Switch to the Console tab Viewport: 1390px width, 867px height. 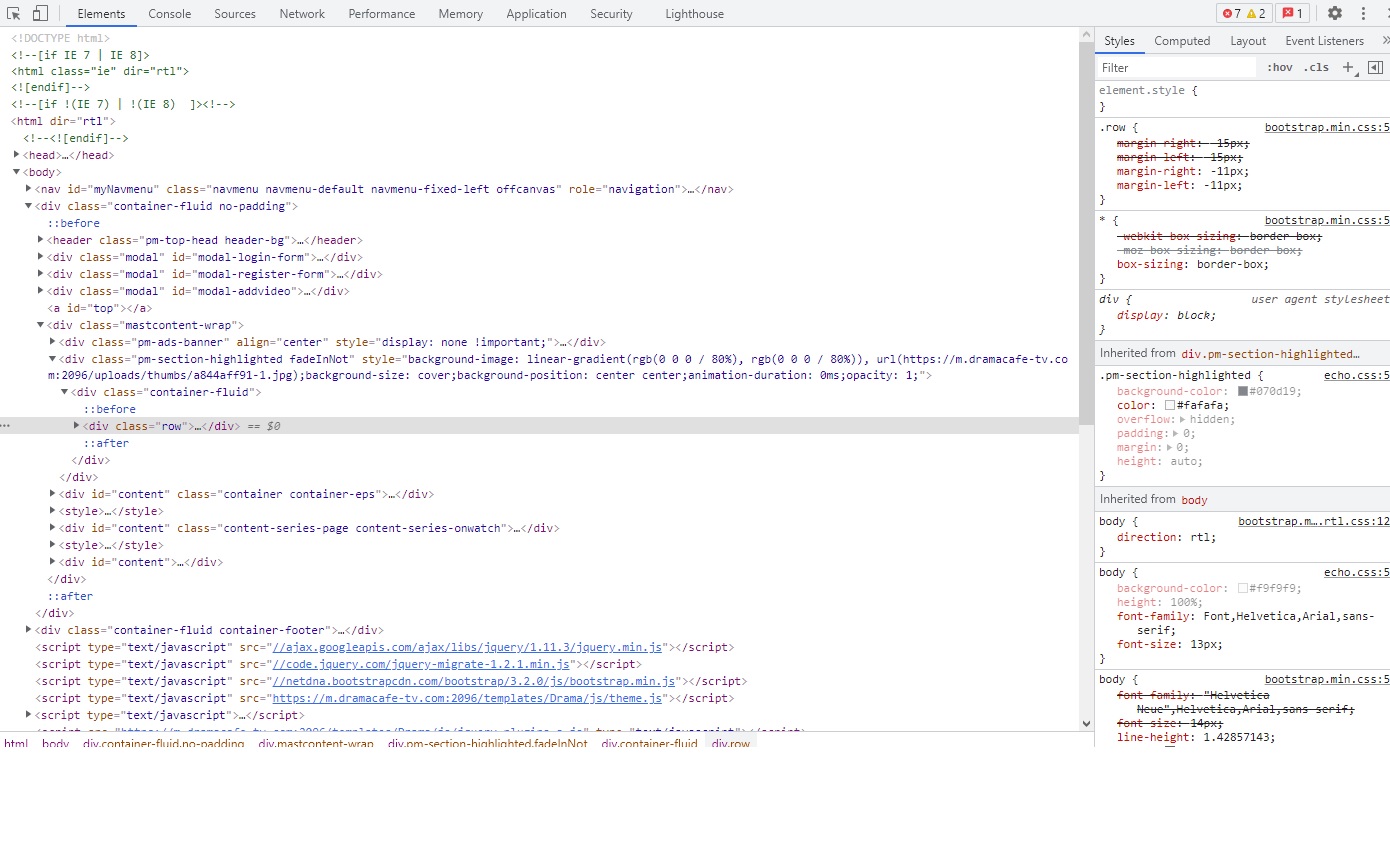pos(170,13)
